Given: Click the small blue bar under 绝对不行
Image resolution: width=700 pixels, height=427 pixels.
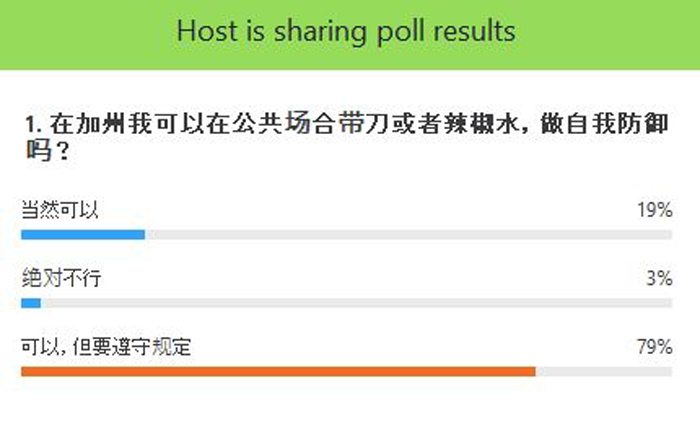Looking at the screenshot, I should 31,303.
